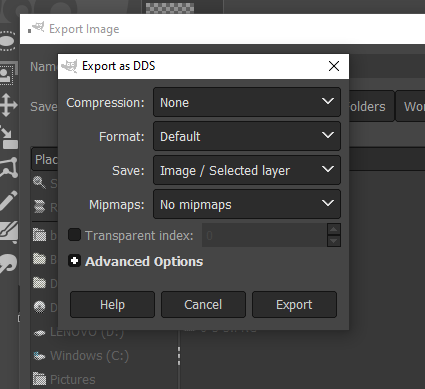Click the Transparent index value field

265,235
